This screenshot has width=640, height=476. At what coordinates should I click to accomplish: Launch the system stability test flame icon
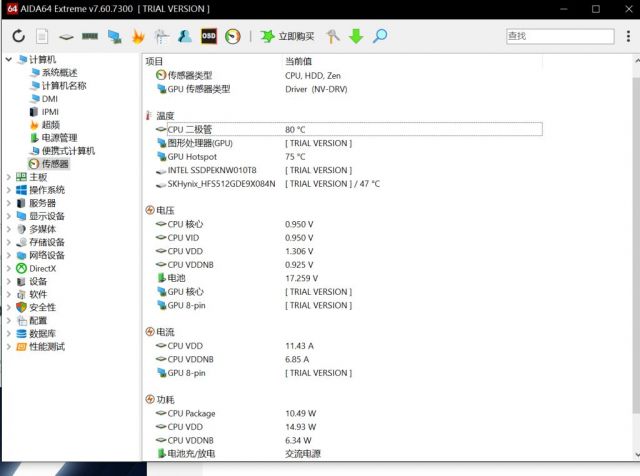coord(138,36)
